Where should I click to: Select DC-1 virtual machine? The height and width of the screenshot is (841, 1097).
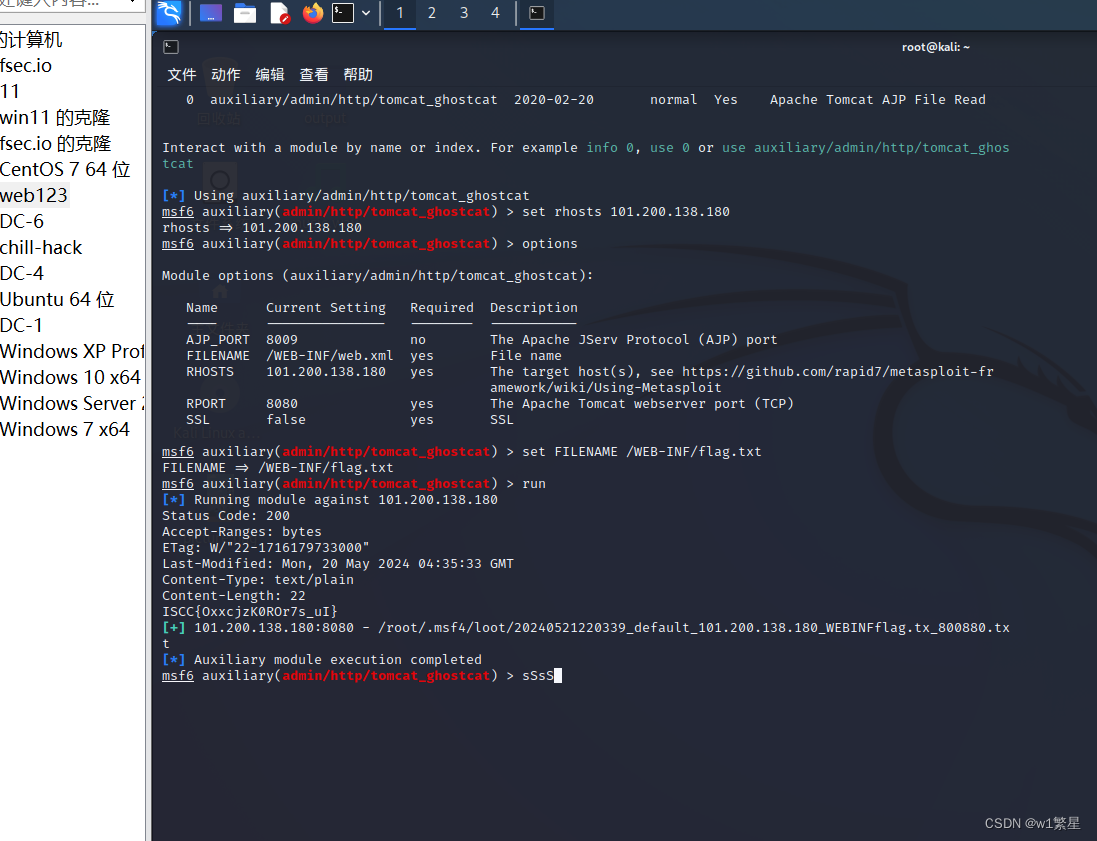(22, 325)
